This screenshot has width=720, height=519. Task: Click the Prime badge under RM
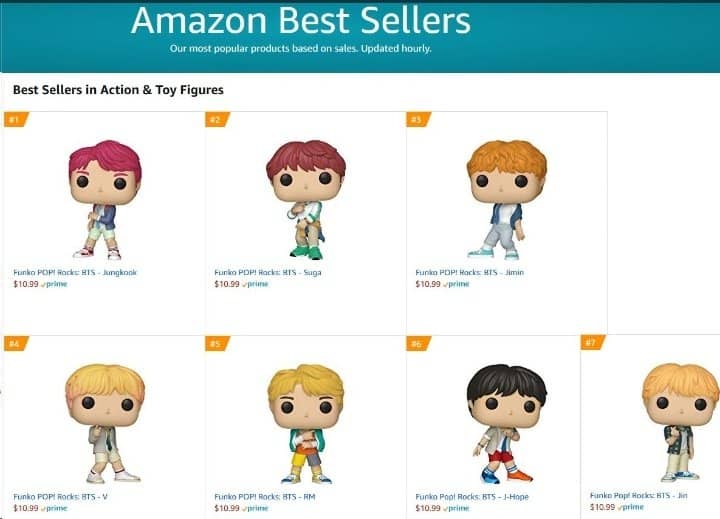pyautogui.click(x=255, y=508)
